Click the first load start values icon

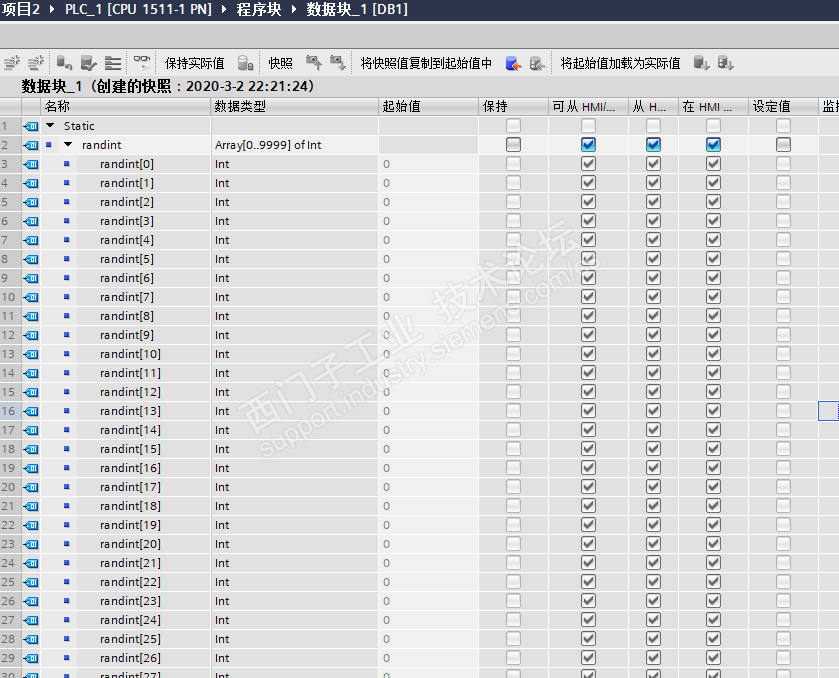click(x=701, y=63)
